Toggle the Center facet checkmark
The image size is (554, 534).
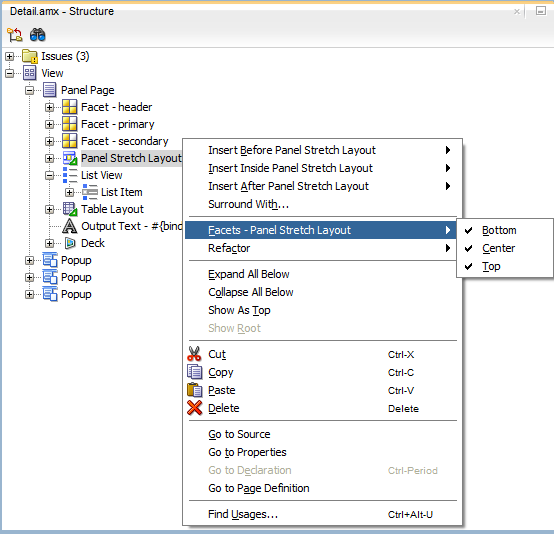click(468, 248)
